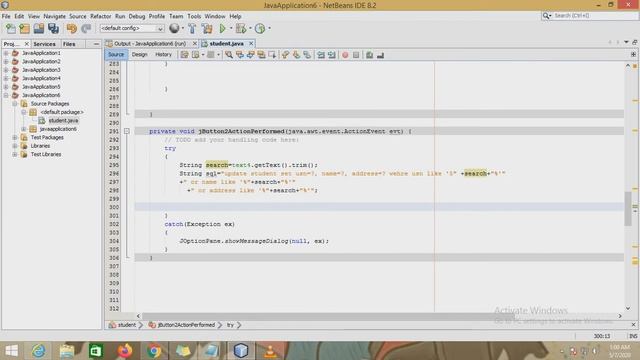Open Firefox from the taskbar
Image resolution: width=640 pixels, height=360 pixels.
coord(125,351)
